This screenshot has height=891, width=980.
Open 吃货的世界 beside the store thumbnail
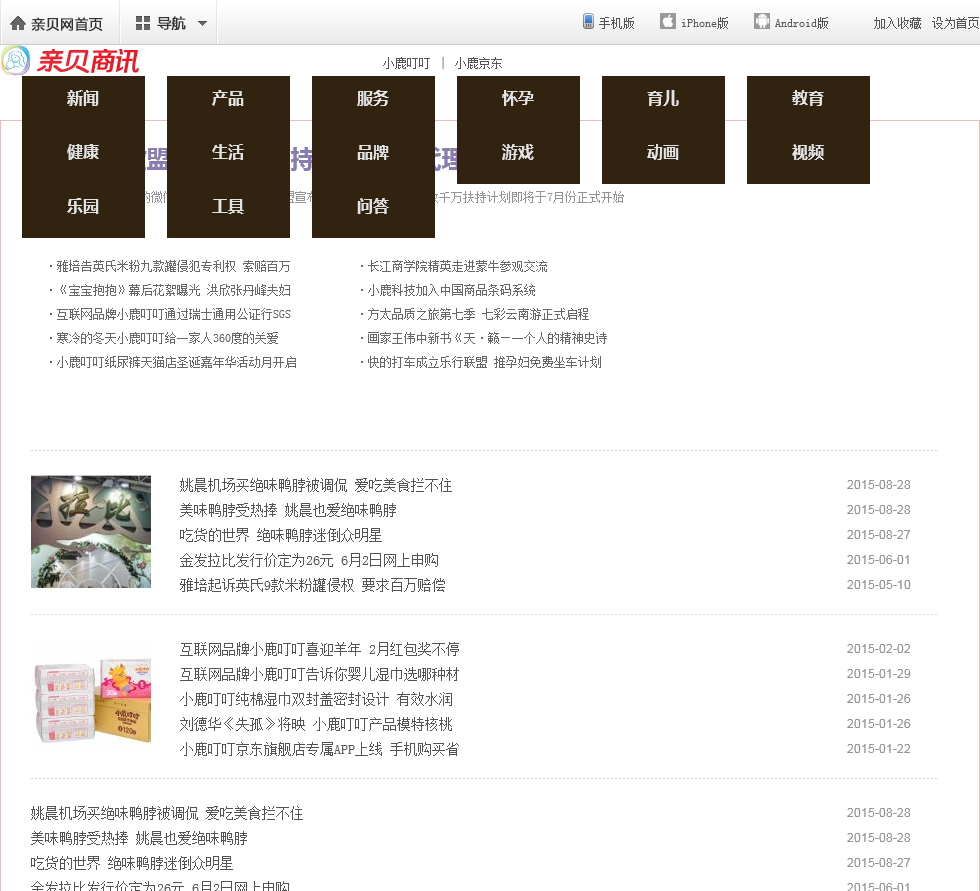click(x=281, y=535)
